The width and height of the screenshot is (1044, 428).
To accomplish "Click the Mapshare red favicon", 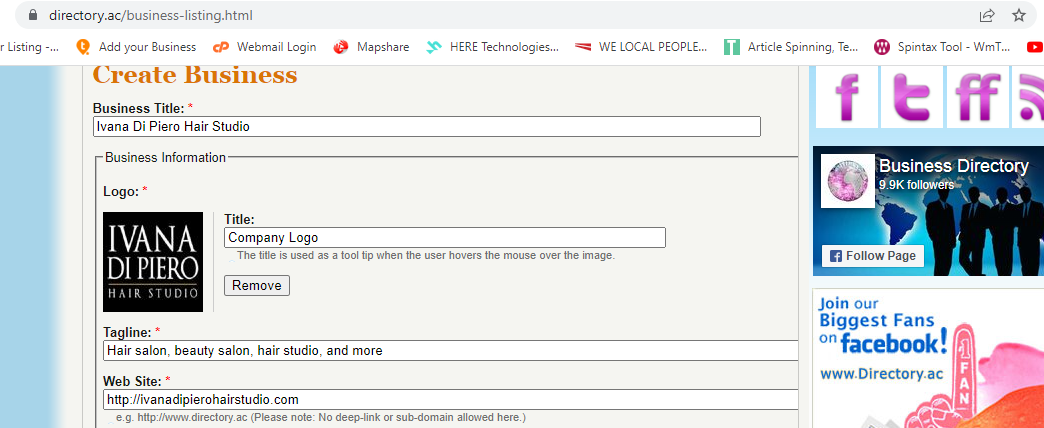I will coord(341,47).
